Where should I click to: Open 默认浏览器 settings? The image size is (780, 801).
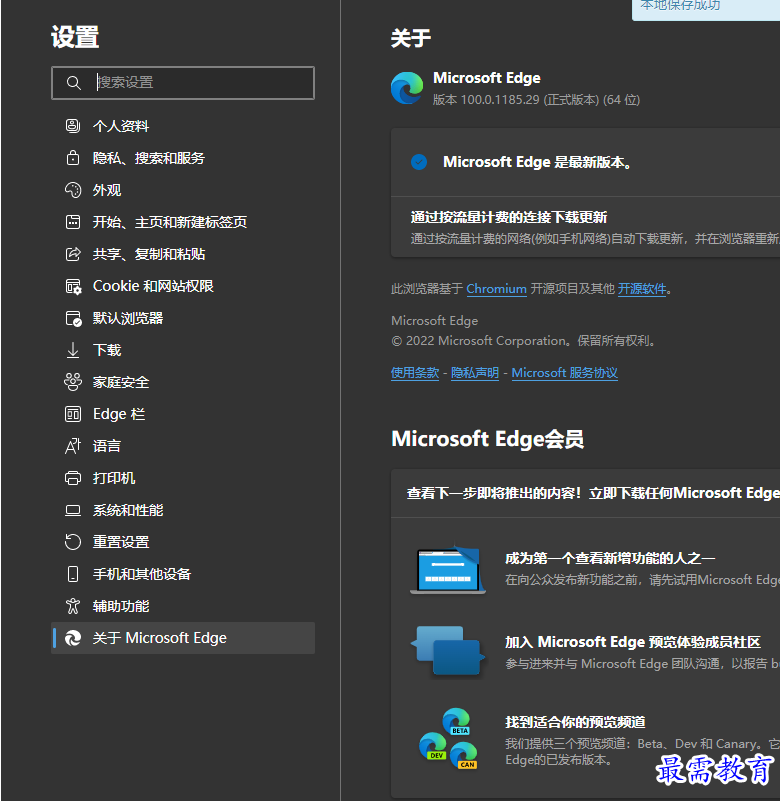point(183,318)
